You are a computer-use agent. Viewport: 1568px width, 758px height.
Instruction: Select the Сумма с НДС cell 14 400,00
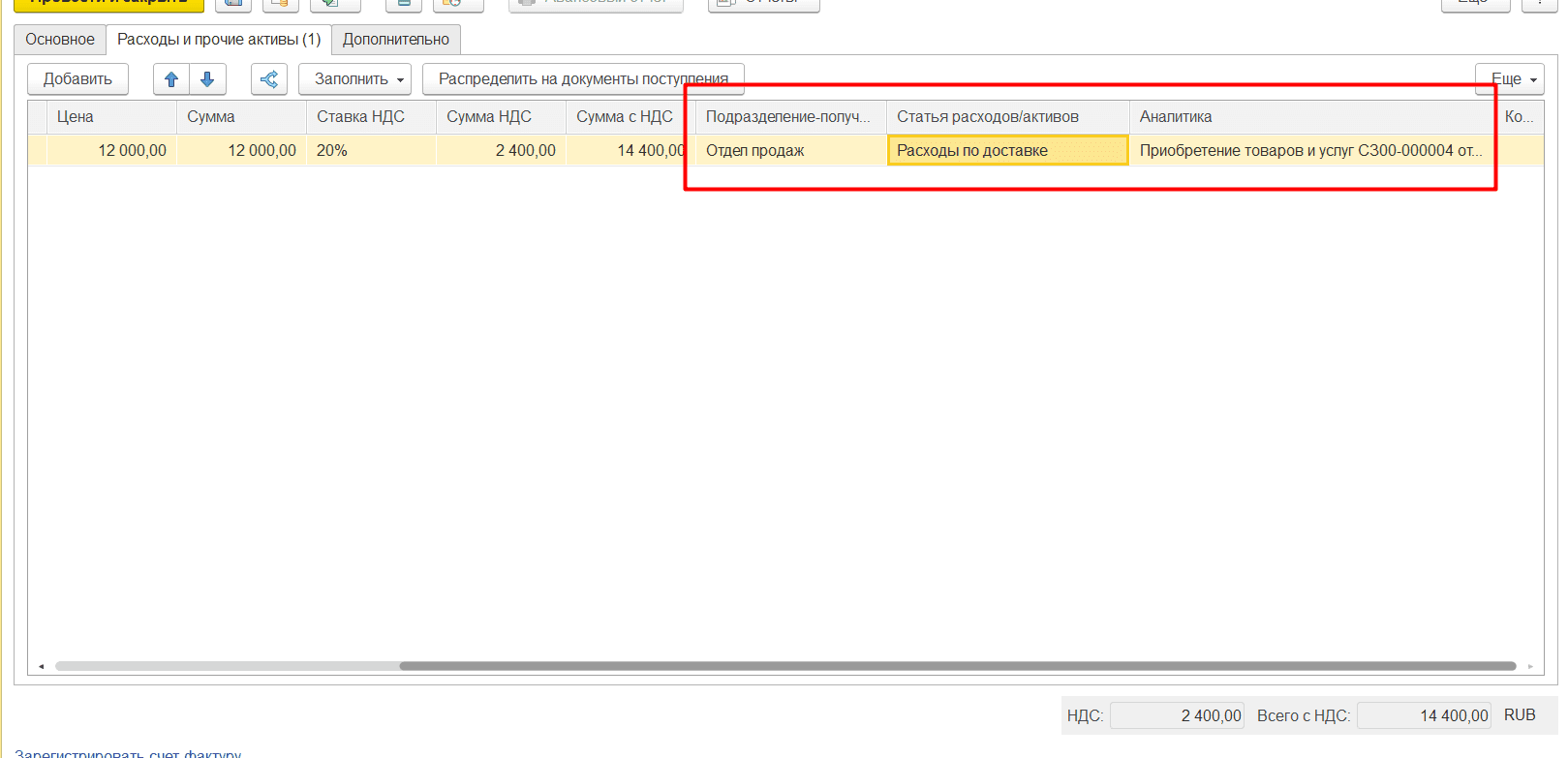click(630, 150)
